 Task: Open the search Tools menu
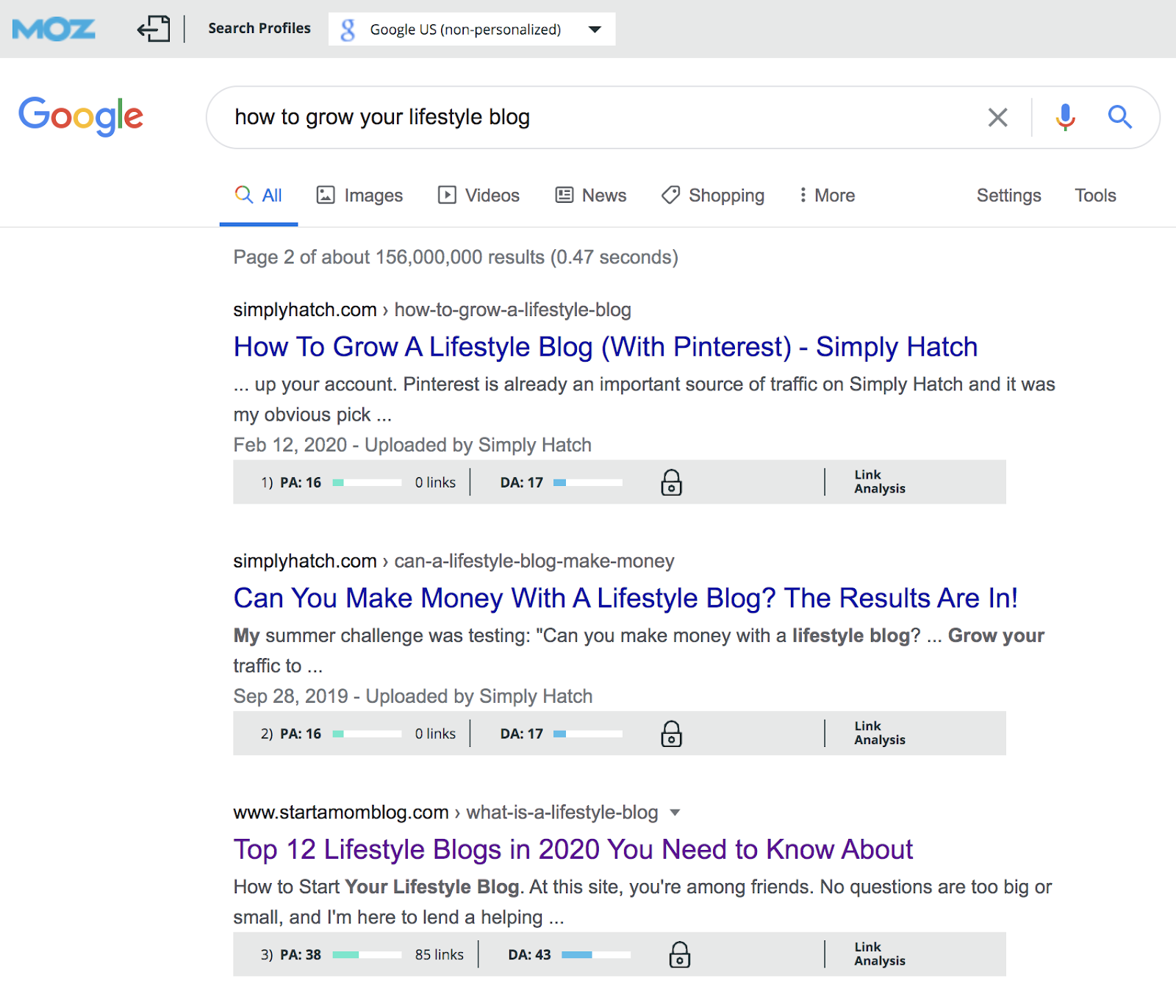1095,196
